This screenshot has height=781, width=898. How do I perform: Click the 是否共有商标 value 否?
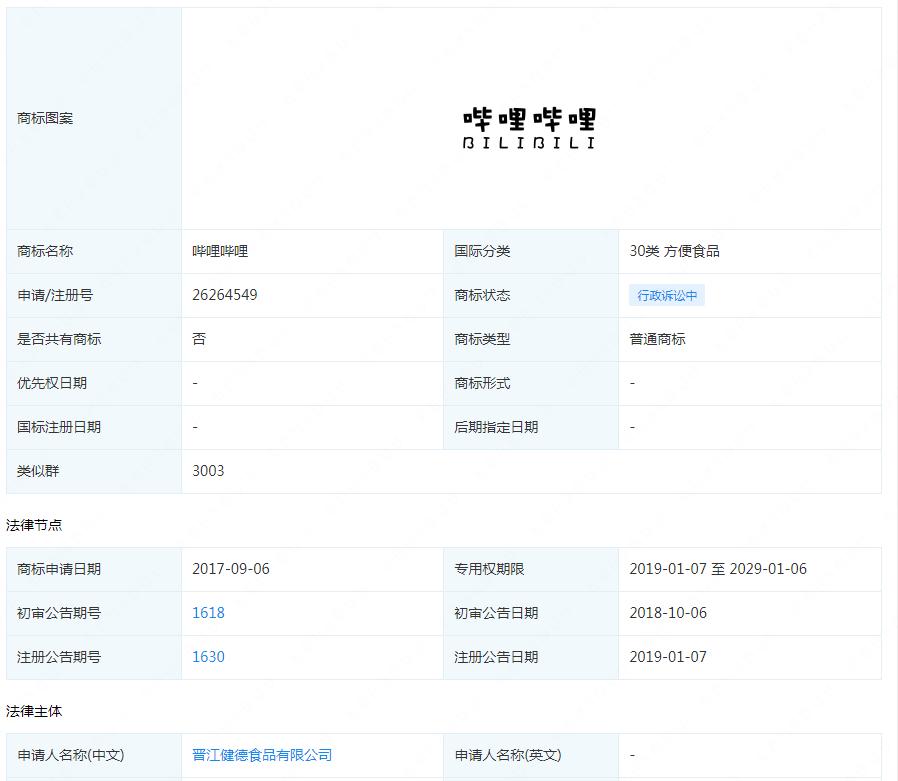click(x=197, y=339)
